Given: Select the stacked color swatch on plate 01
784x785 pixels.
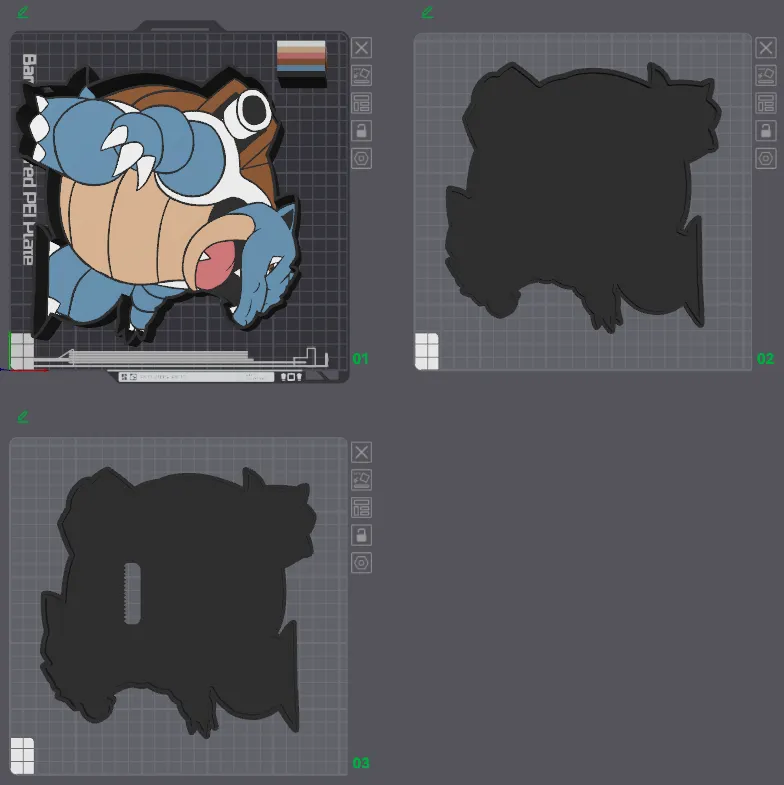Looking at the screenshot, I should 301,64.
